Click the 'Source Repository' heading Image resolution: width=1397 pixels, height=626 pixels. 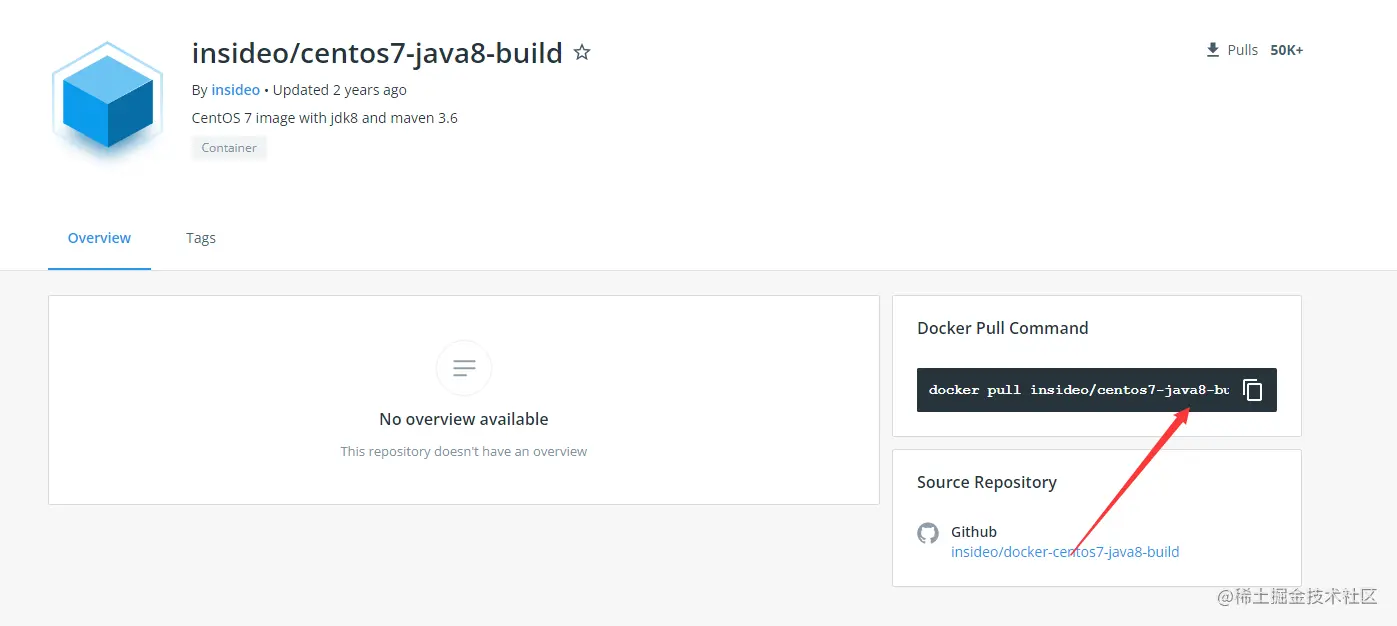click(x=987, y=482)
